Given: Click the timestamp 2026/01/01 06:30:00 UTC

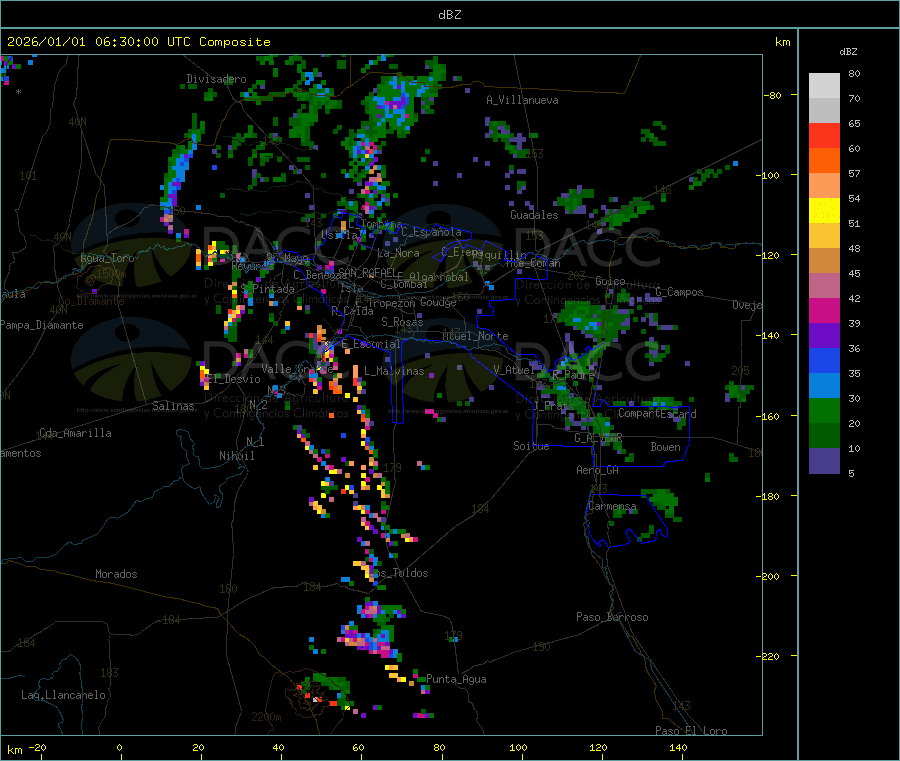Looking at the screenshot, I should tap(99, 42).
